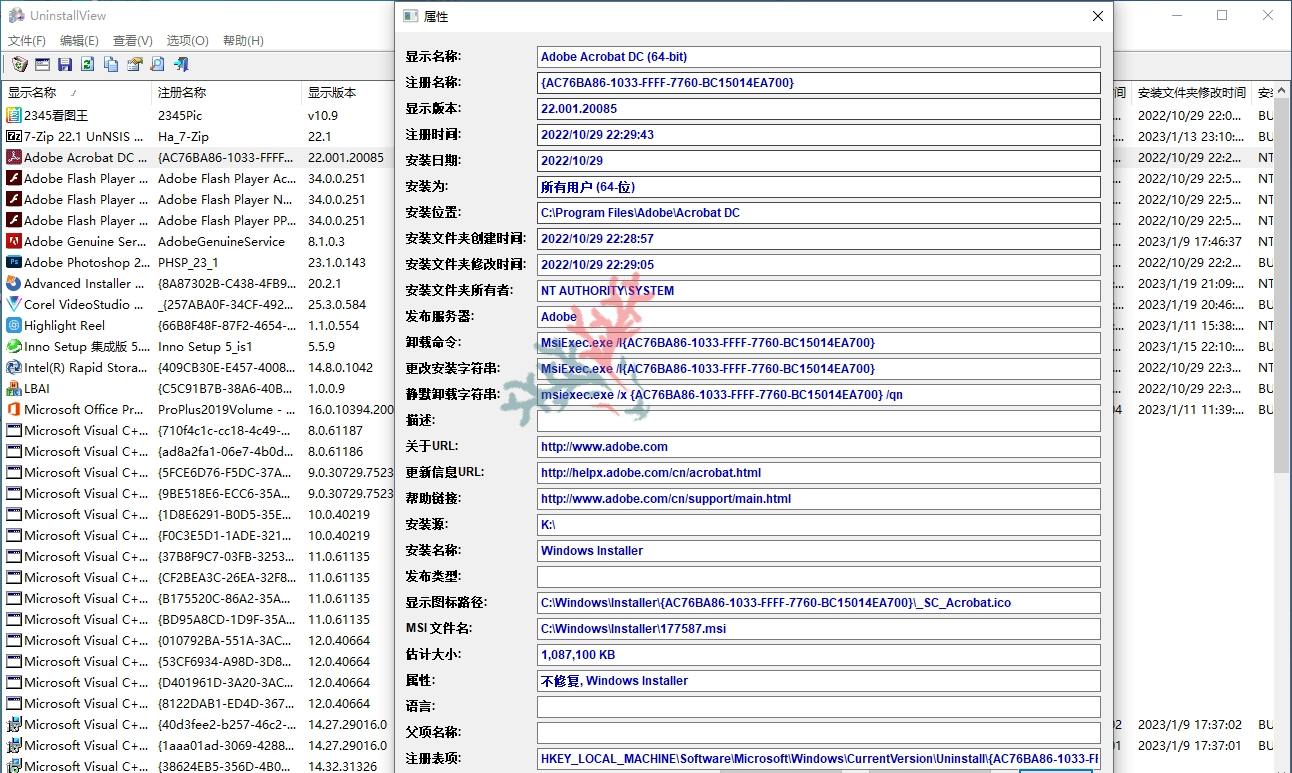Select the PHSP_23_1 registered name cell
Screen dimensions: 1292x773
(x=188, y=262)
